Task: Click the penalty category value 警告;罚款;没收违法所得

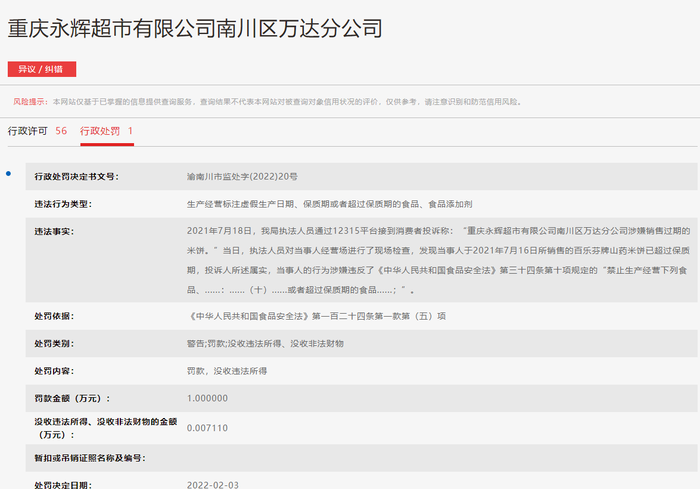Action: (265, 343)
